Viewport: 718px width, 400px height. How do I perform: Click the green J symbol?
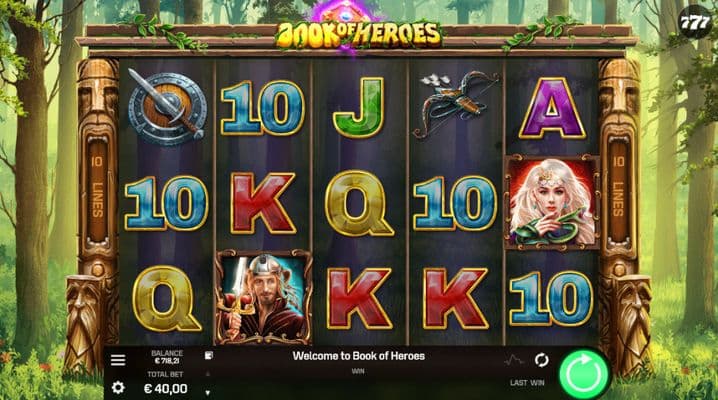(x=358, y=108)
